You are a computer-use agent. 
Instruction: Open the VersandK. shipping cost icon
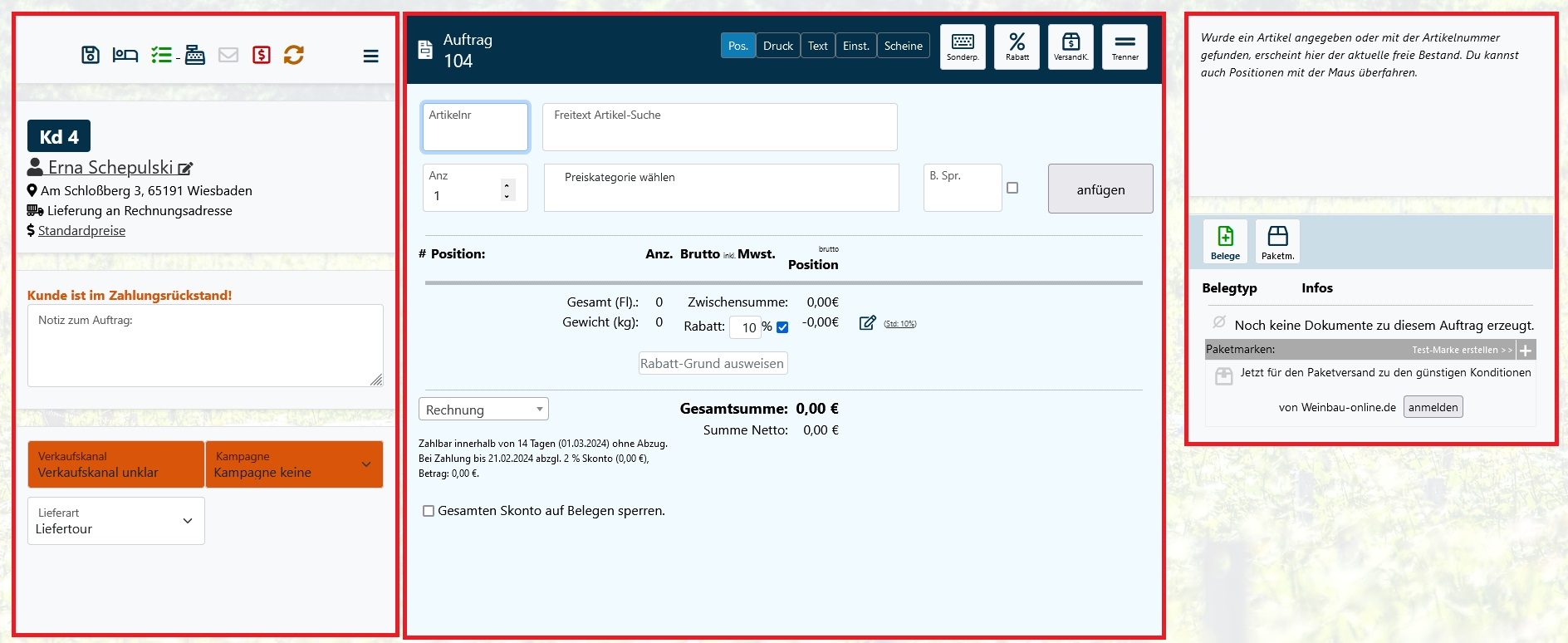[x=1071, y=47]
